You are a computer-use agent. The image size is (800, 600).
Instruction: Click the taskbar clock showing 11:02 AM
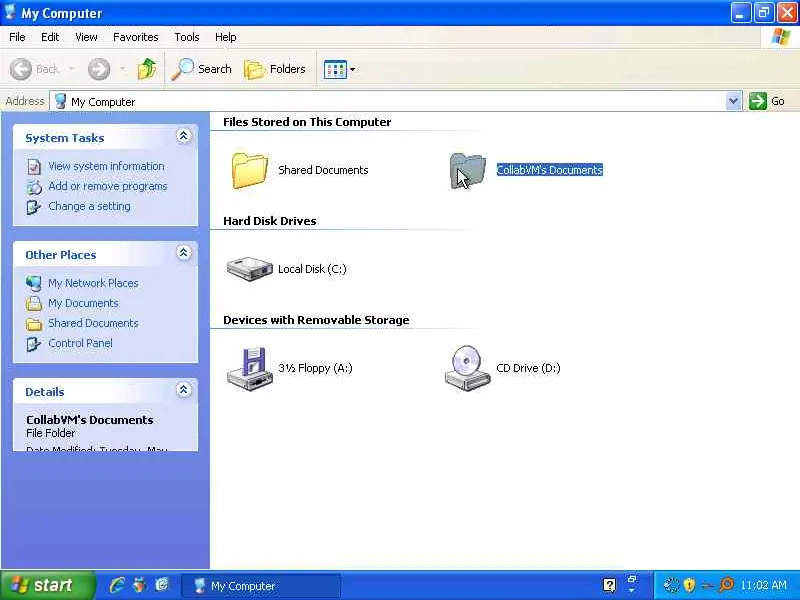763,585
